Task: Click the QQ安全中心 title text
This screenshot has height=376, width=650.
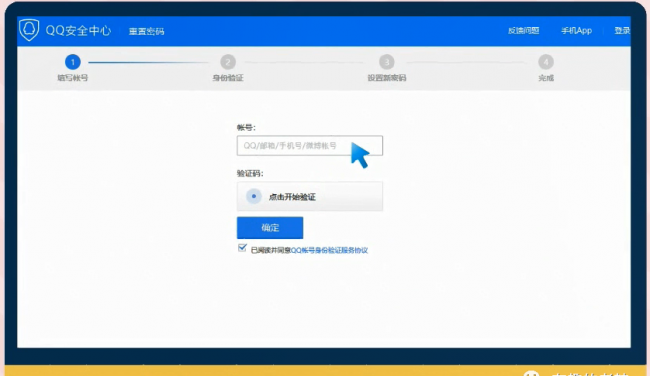Action: (78, 31)
